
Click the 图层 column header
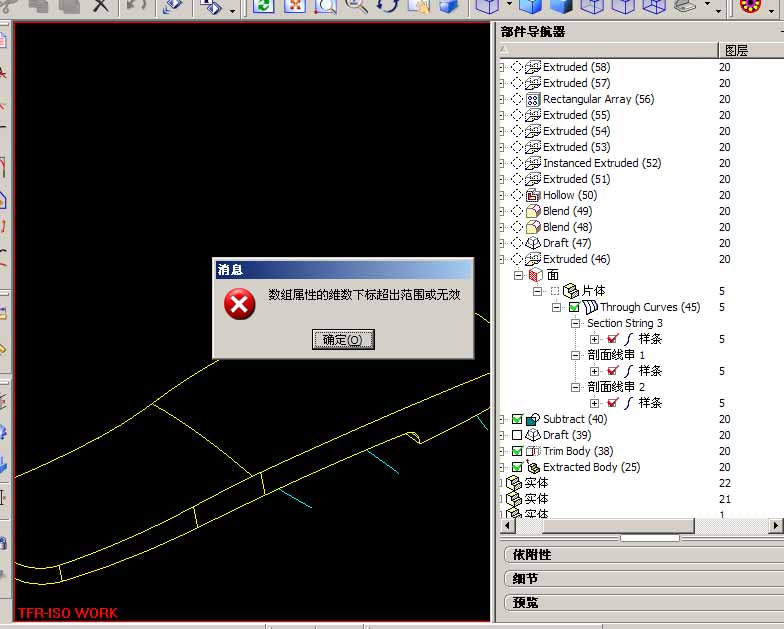pos(751,50)
